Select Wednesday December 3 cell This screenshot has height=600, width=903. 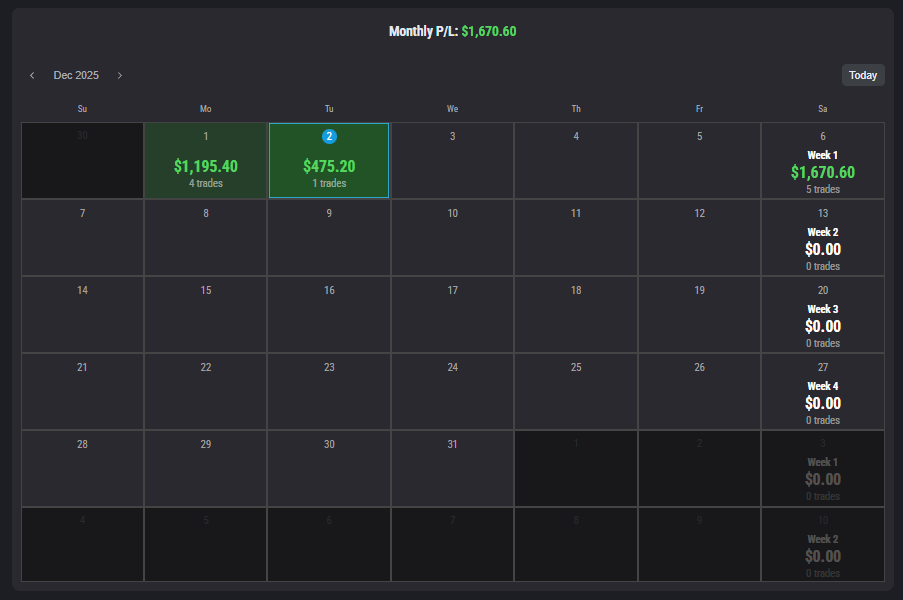(452, 161)
